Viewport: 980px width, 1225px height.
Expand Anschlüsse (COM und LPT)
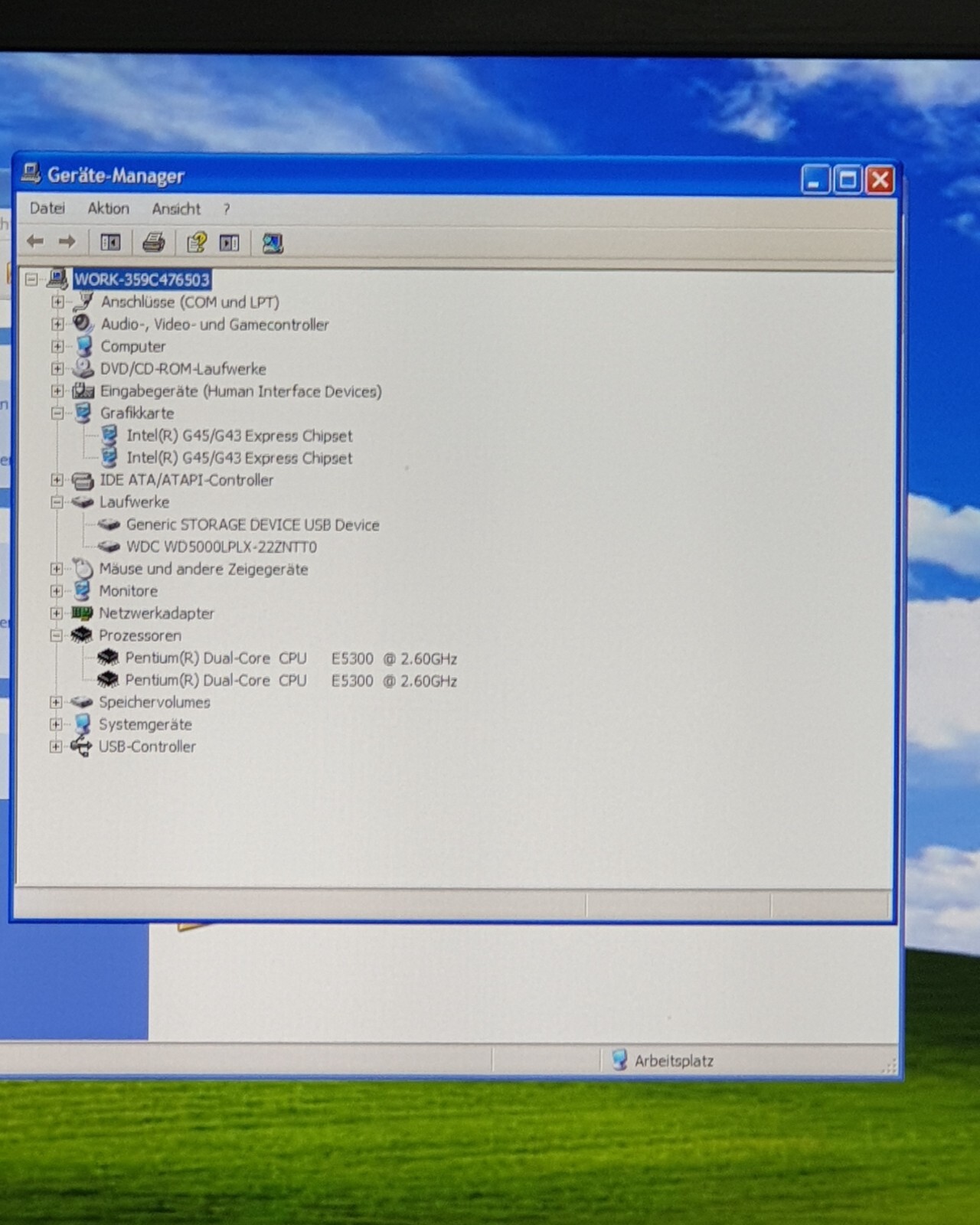57,302
